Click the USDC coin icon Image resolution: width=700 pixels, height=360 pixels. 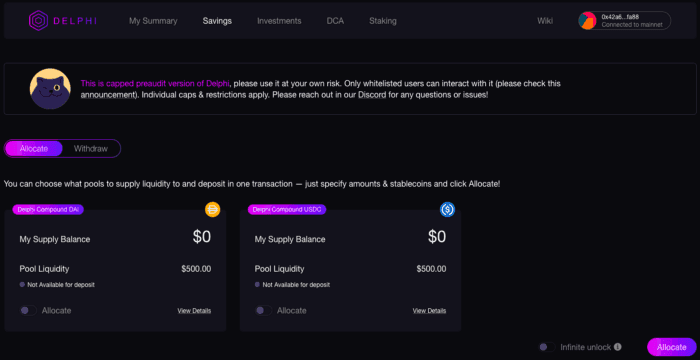(x=447, y=209)
